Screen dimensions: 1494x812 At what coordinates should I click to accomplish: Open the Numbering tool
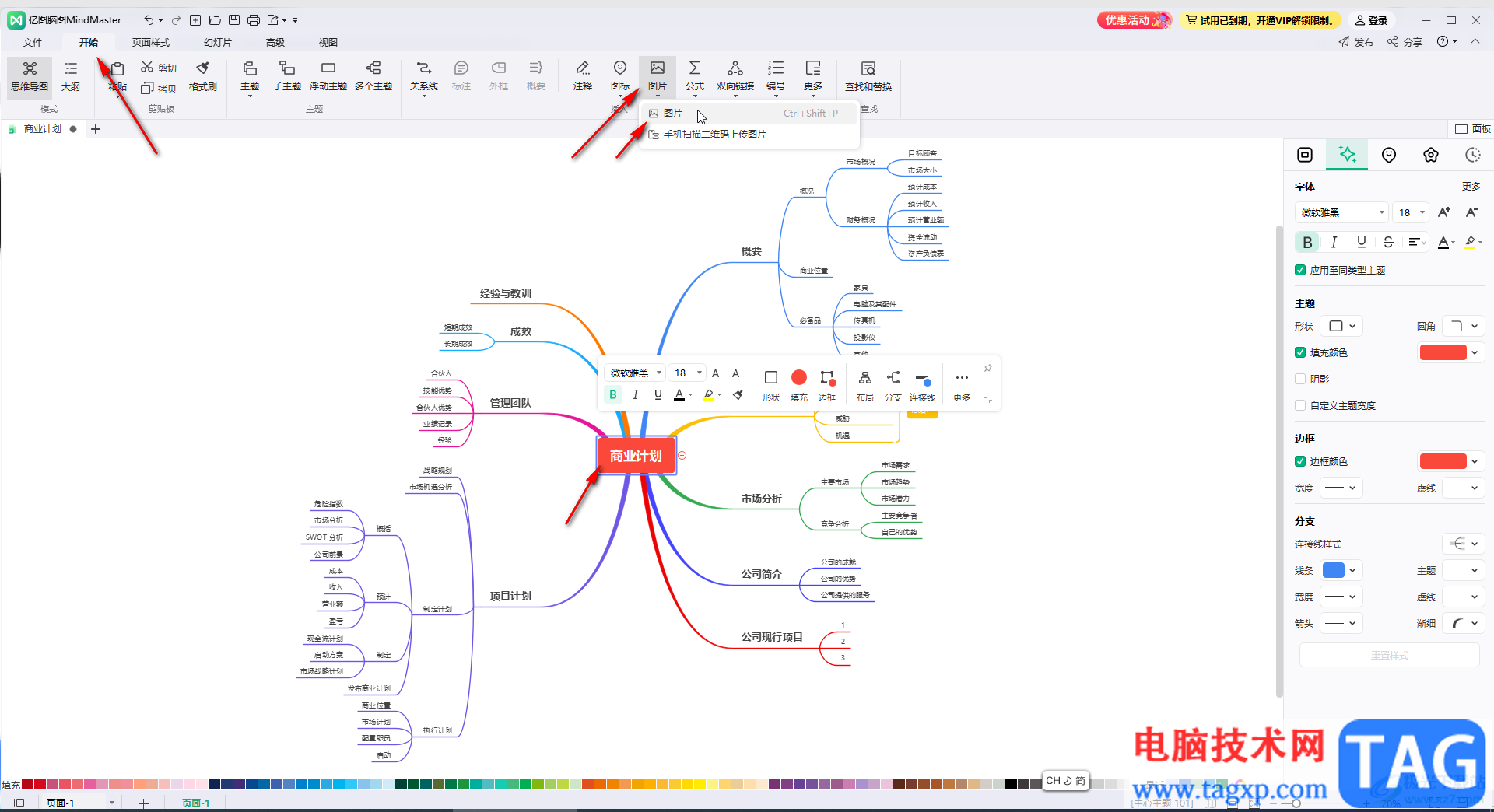pos(776,76)
